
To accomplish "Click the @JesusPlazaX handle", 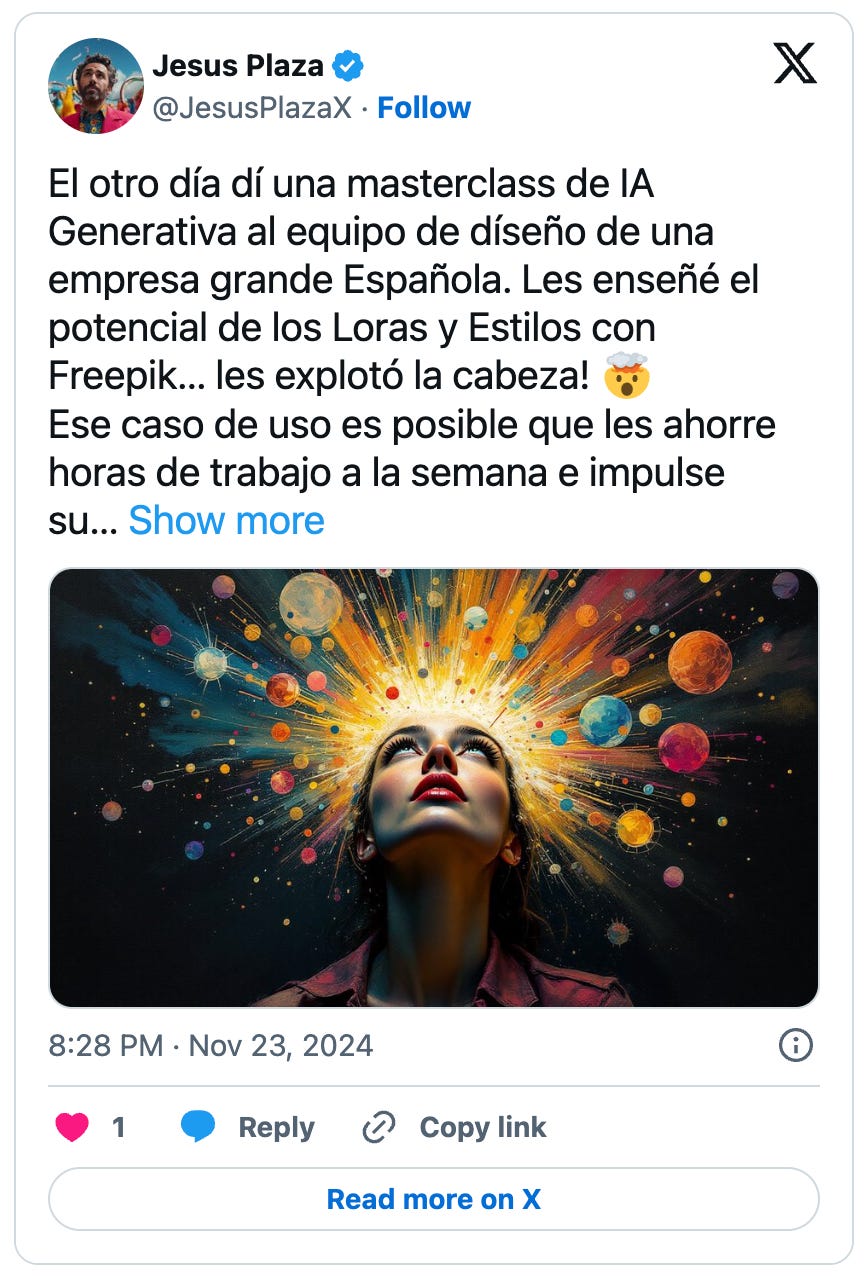I will (252, 108).
